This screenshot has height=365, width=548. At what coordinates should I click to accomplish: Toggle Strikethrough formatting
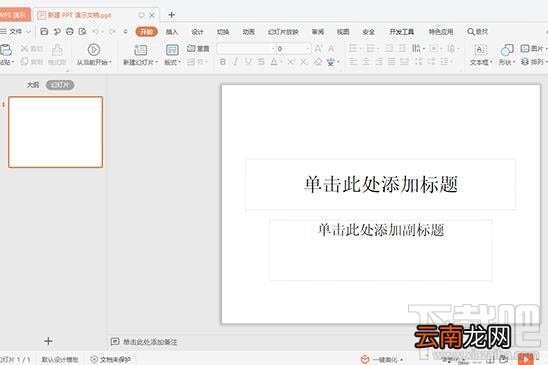point(261,62)
